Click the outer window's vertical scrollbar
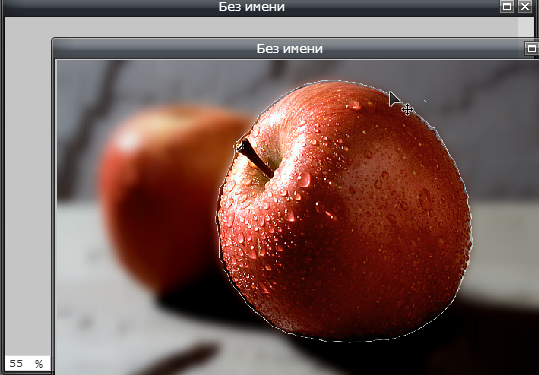 pyautogui.click(x=526, y=26)
